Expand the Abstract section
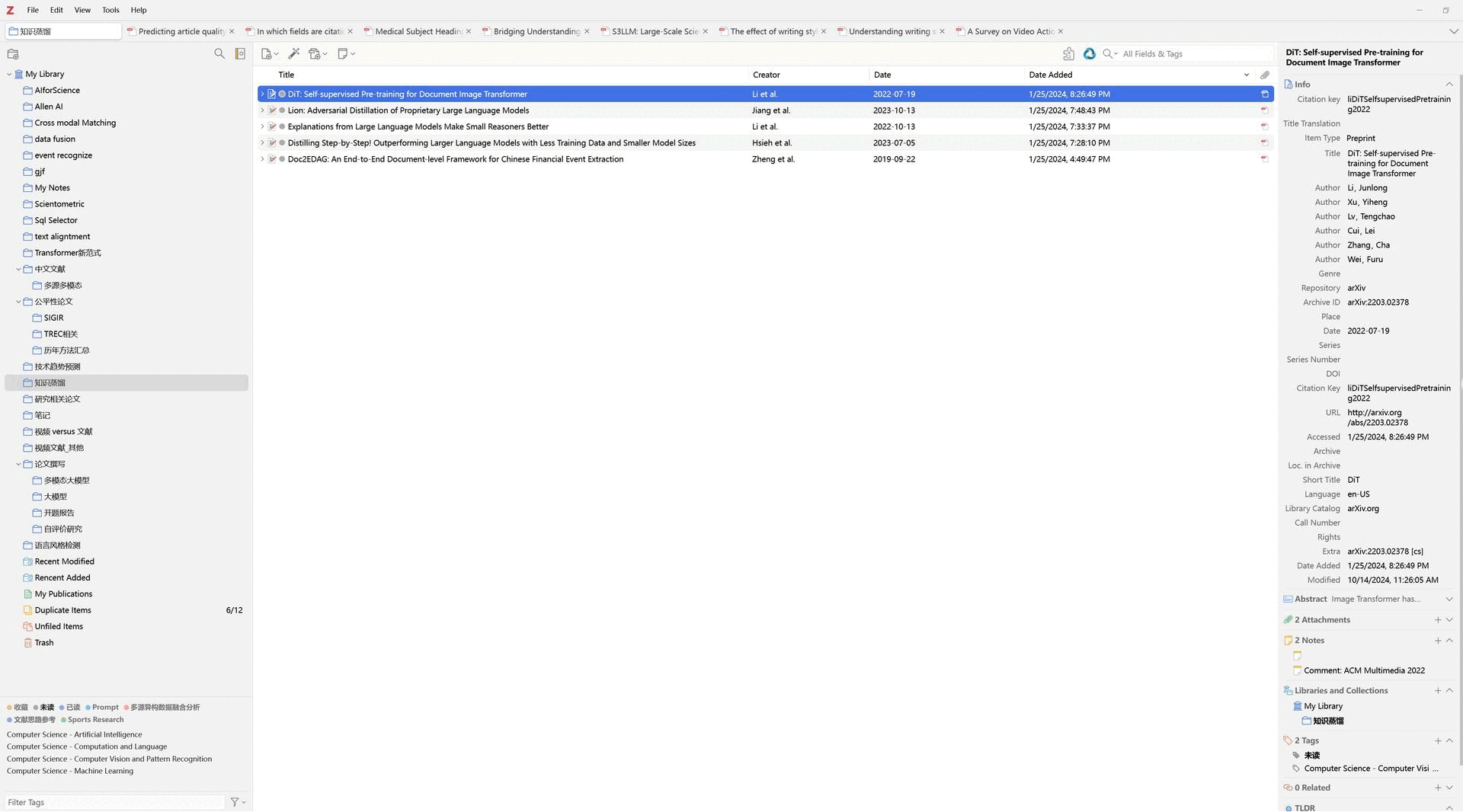Image resolution: width=1463 pixels, height=812 pixels. point(1449,600)
